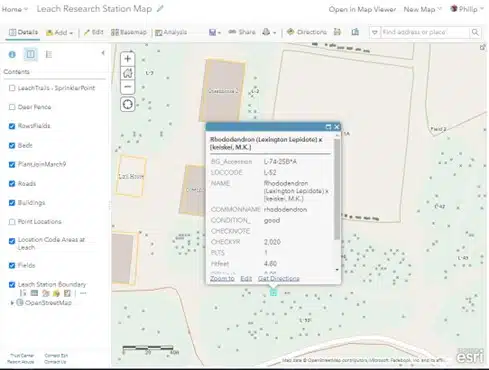Open the Report Abuse footer link
The height and width of the screenshot is (370, 489).
(x=21, y=362)
